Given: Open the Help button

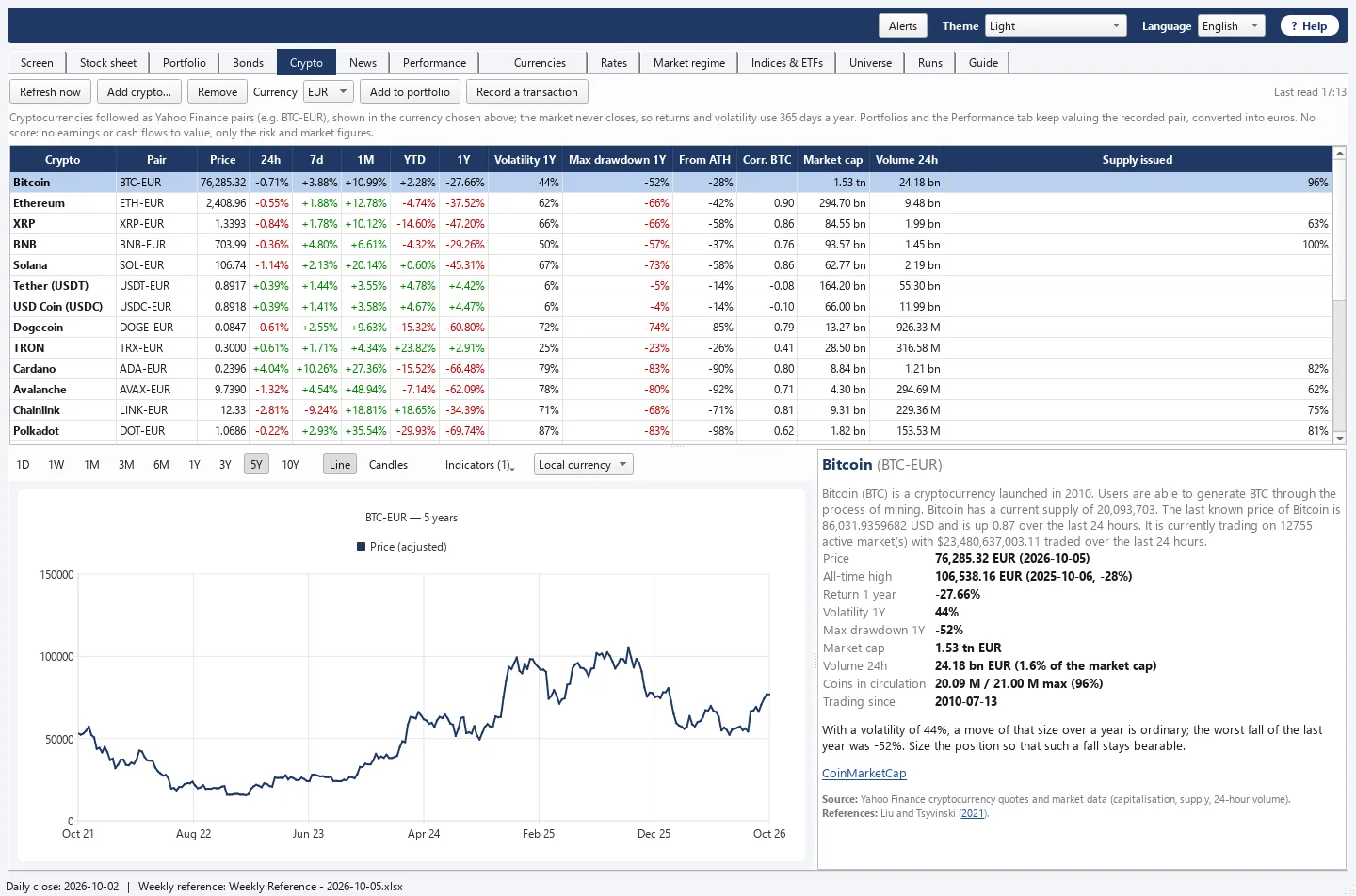Looking at the screenshot, I should click(x=1309, y=25).
